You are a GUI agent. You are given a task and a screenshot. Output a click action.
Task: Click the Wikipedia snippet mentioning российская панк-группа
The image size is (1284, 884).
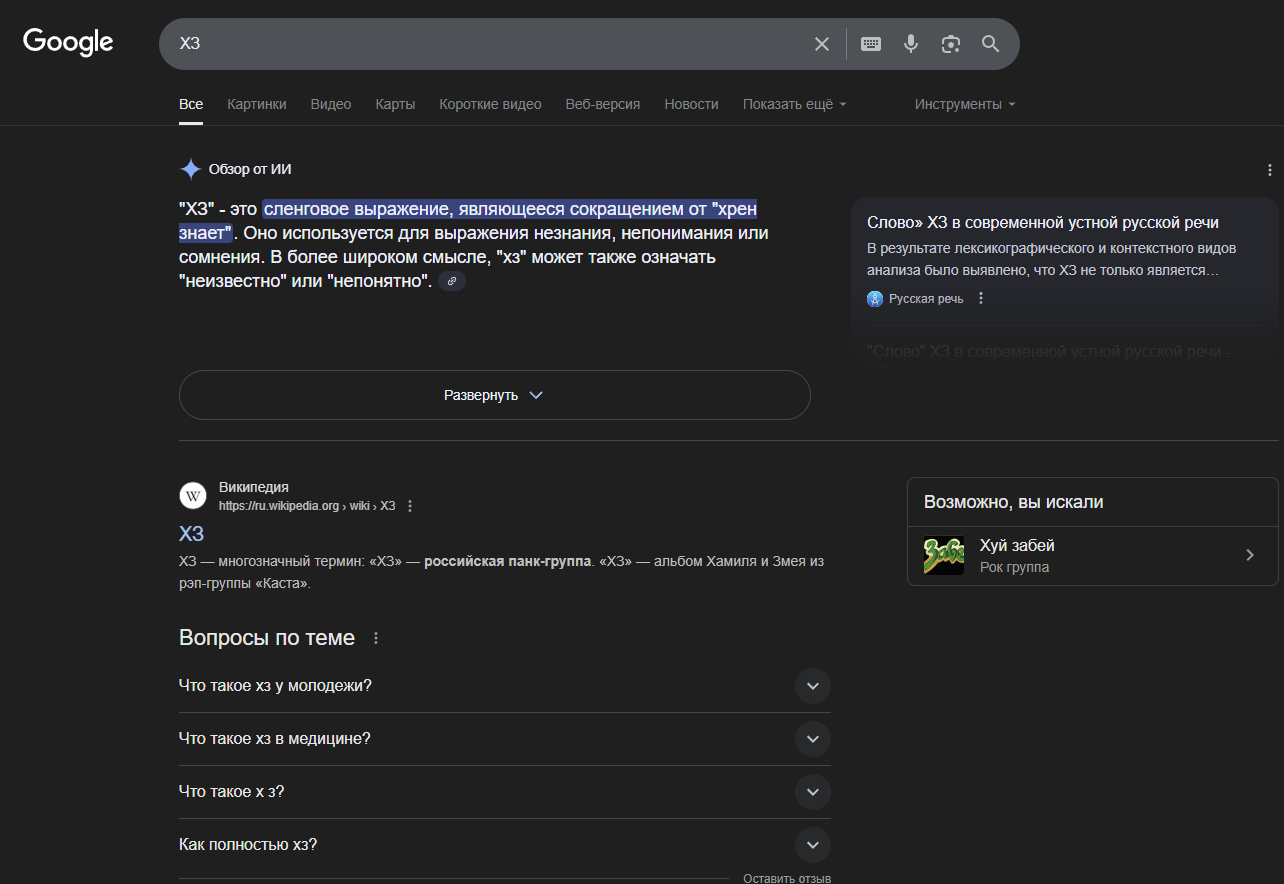click(x=501, y=572)
